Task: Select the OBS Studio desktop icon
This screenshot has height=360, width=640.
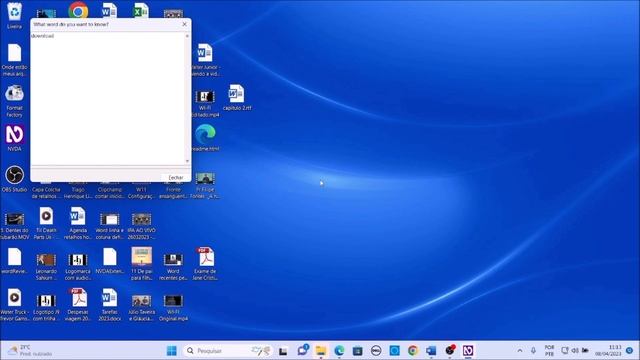Action: coord(14,179)
